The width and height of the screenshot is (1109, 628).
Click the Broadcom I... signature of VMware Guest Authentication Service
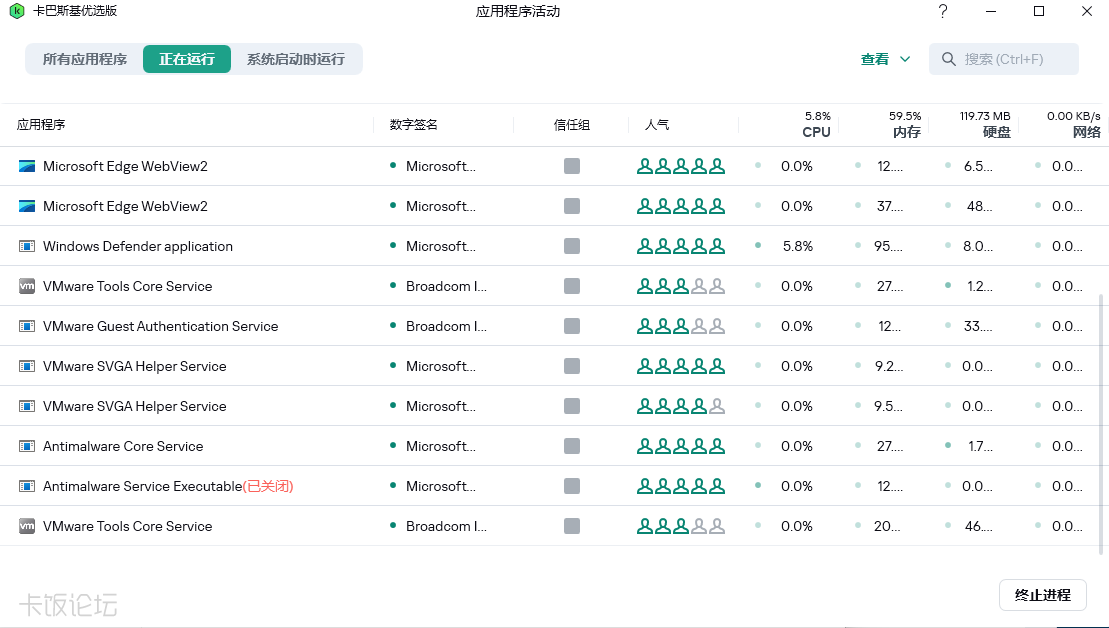(446, 326)
